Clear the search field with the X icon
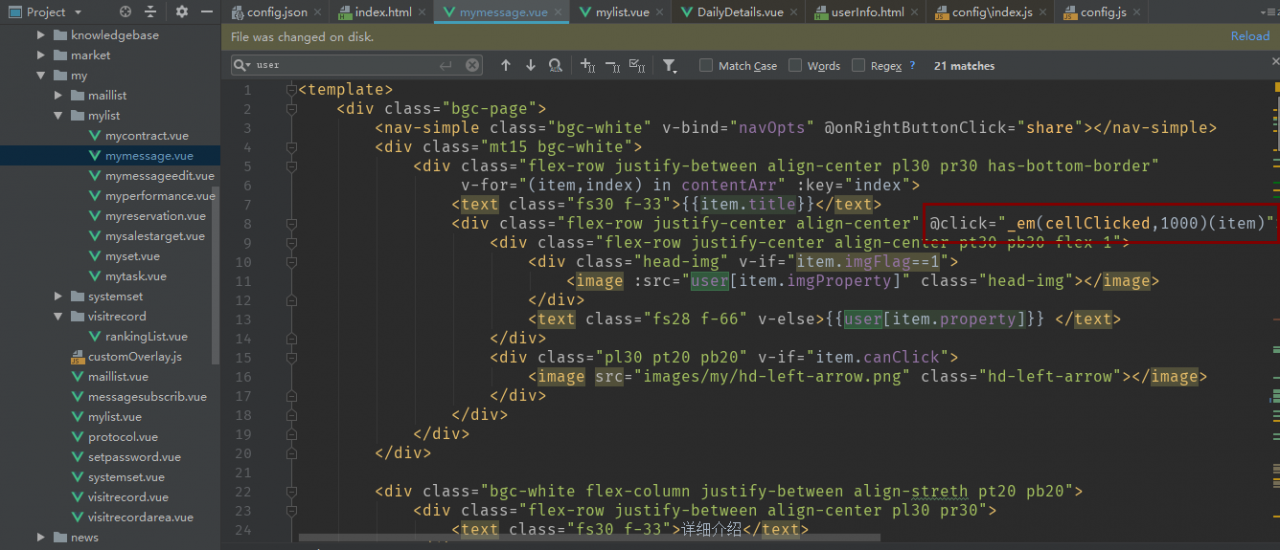This screenshot has width=1280, height=550. click(x=472, y=65)
